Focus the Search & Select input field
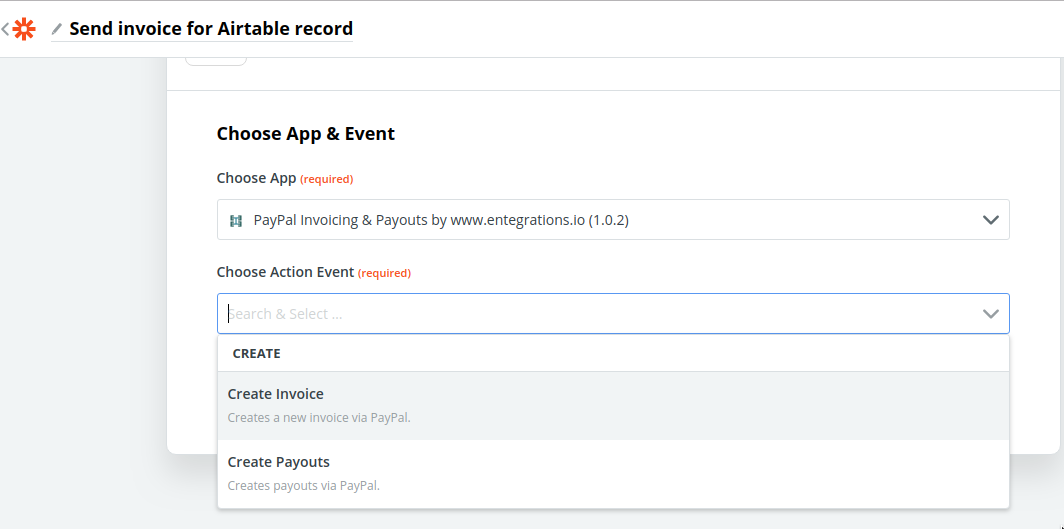 (x=601, y=313)
